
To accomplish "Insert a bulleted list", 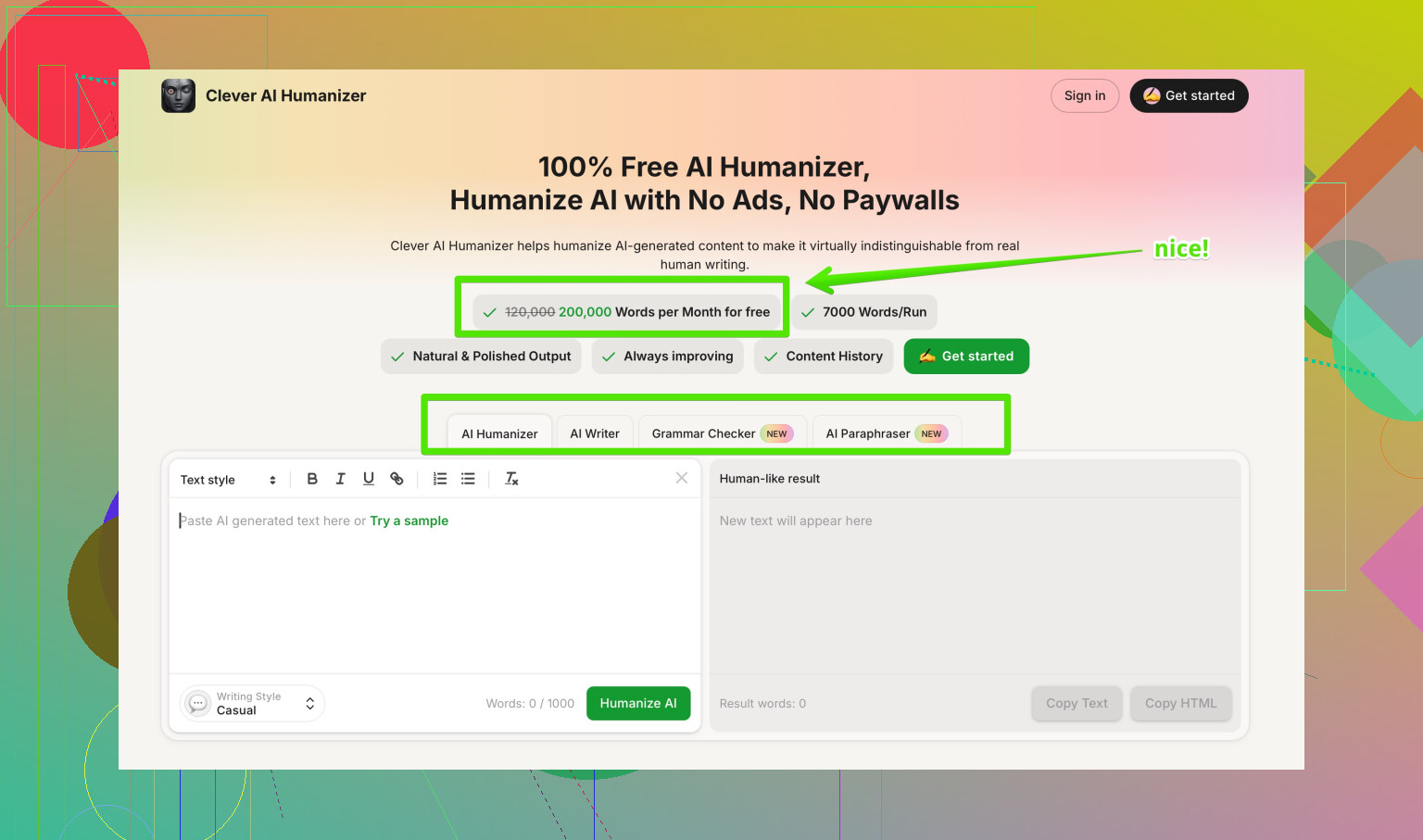I will 468,479.
